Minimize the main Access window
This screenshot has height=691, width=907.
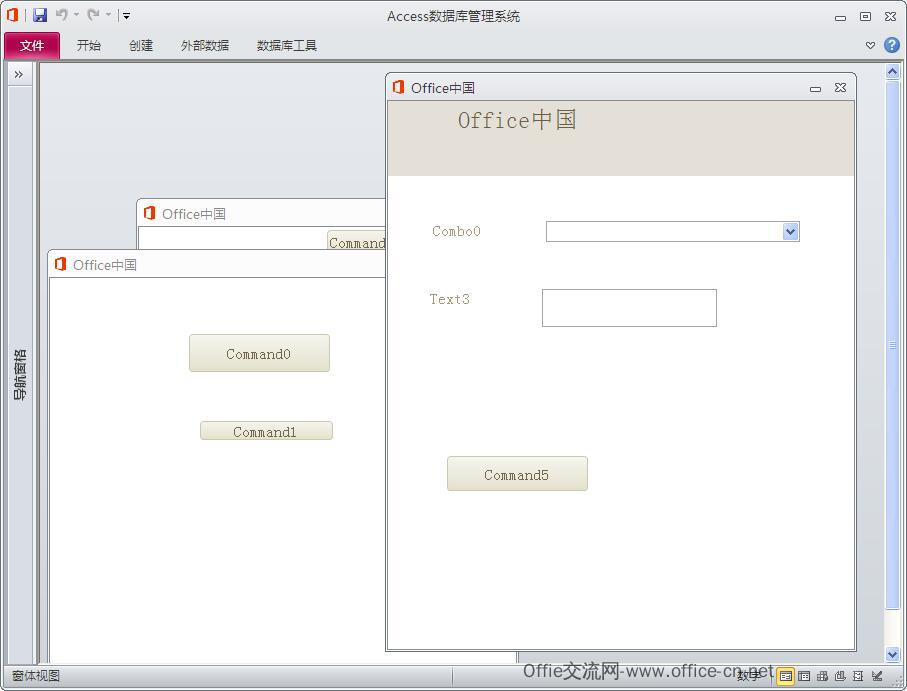pyautogui.click(x=840, y=17)
